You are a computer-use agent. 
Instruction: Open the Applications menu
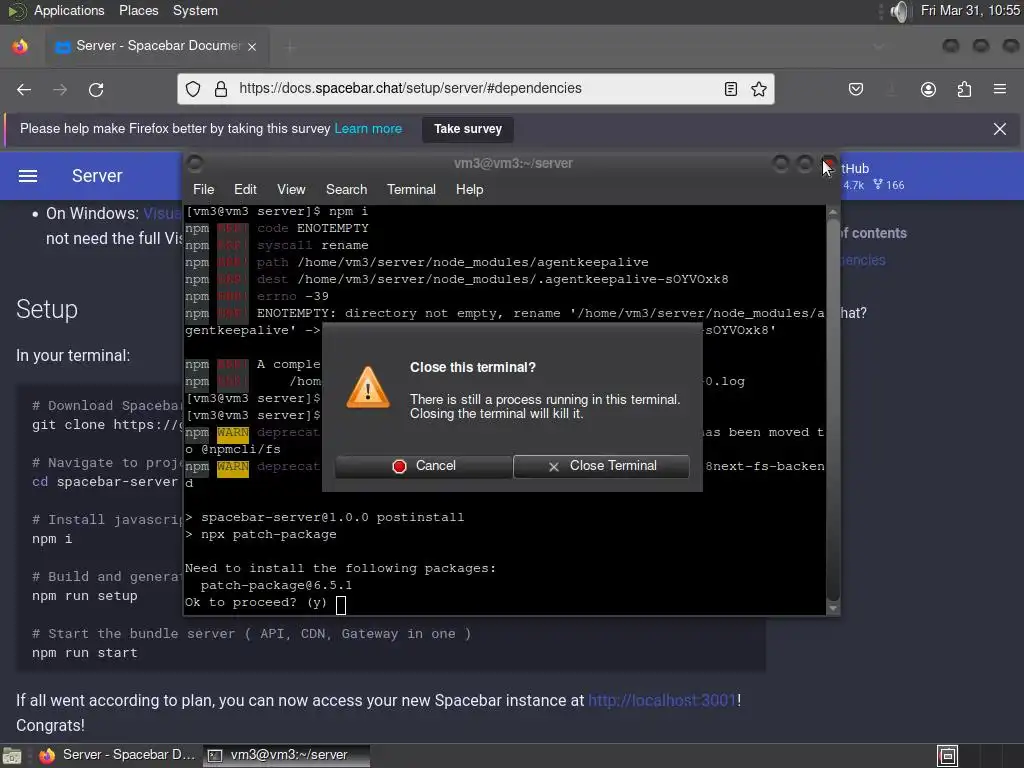click(69, 10)
